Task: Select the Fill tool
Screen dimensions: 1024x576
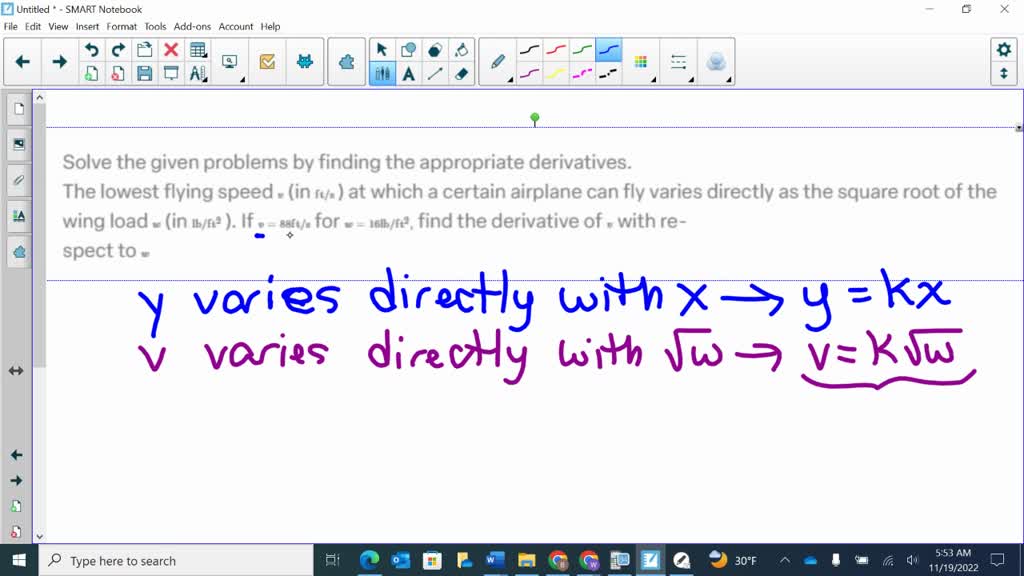Action: 463,49
